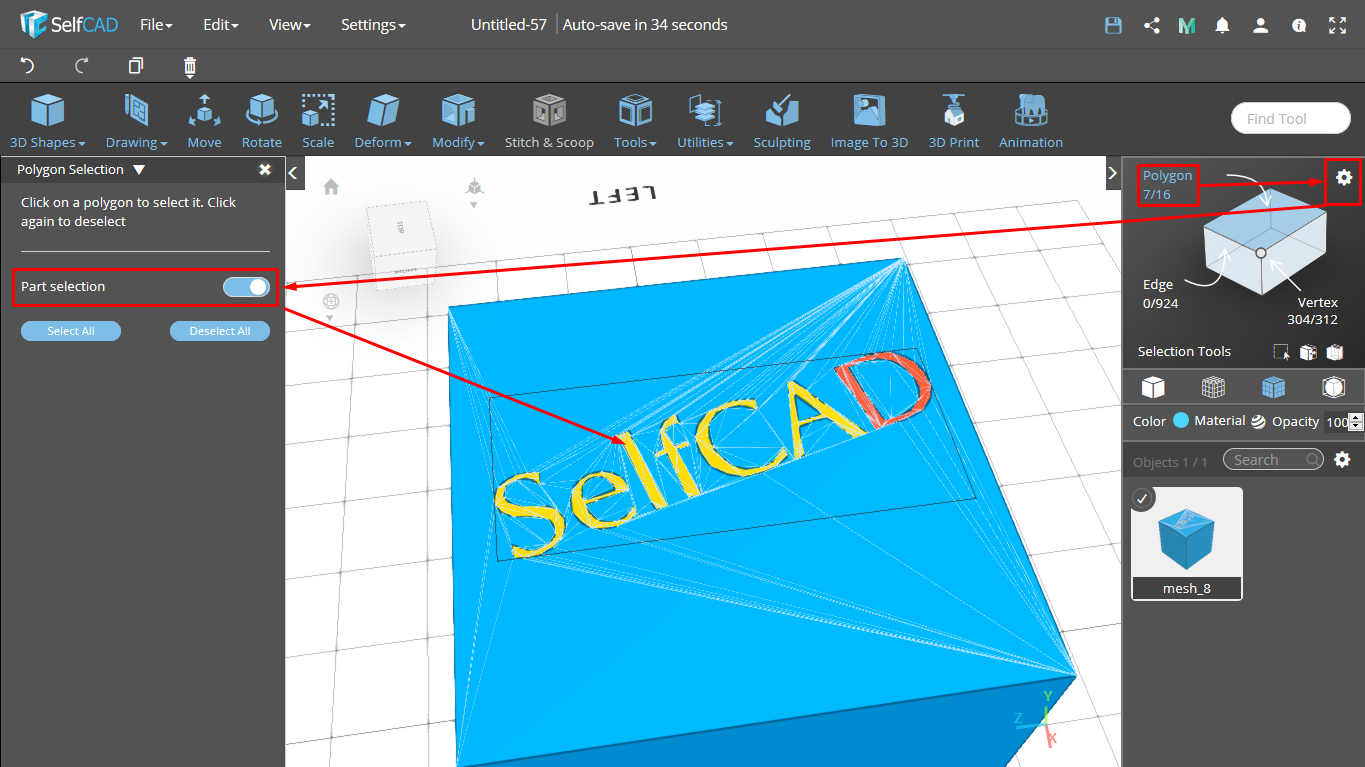
Task: Enable Vertex selection mode
Action: (x=1312, y=311)
